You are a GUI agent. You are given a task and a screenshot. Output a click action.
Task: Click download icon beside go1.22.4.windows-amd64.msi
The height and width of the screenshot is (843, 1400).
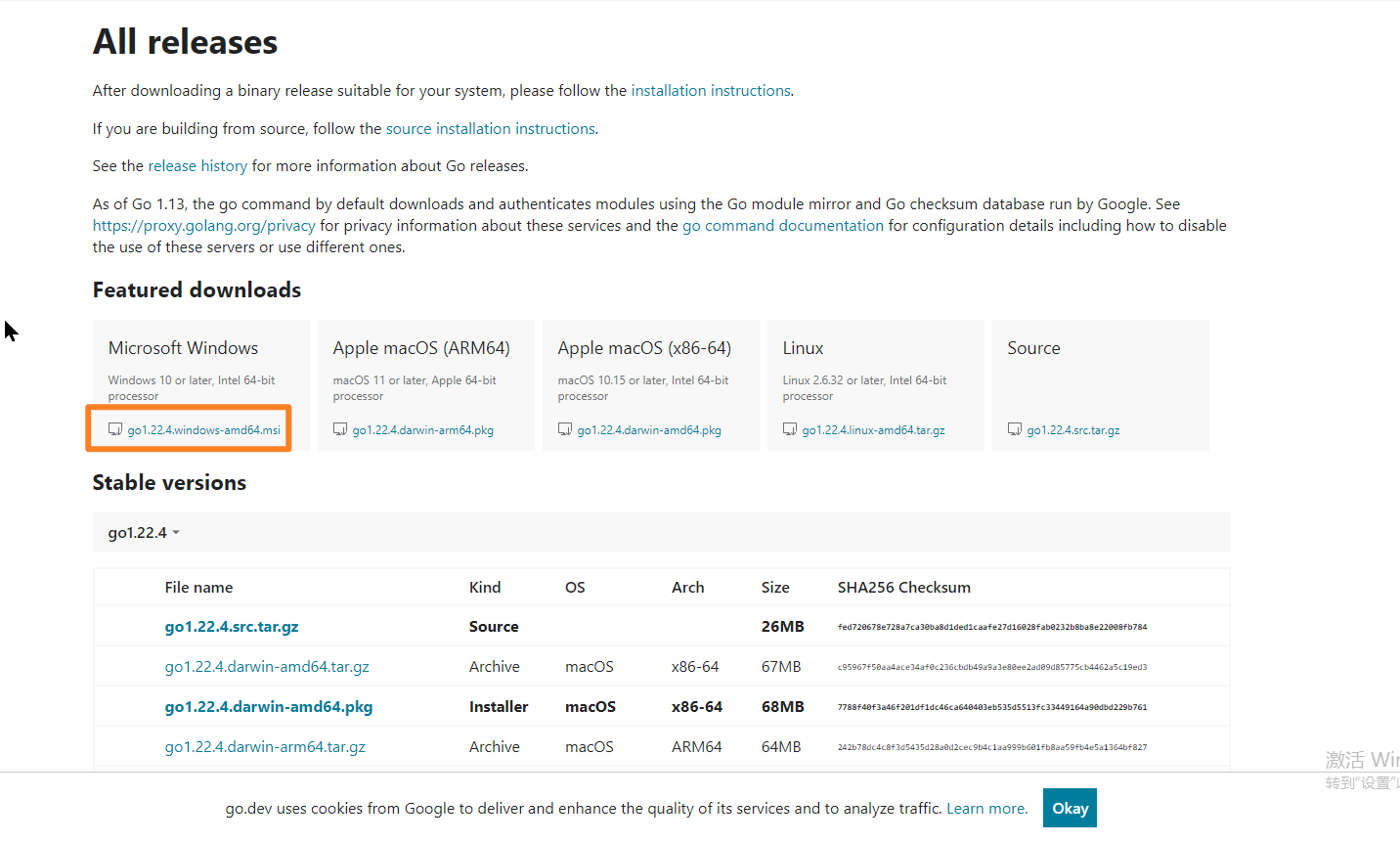tap(115, 429)
